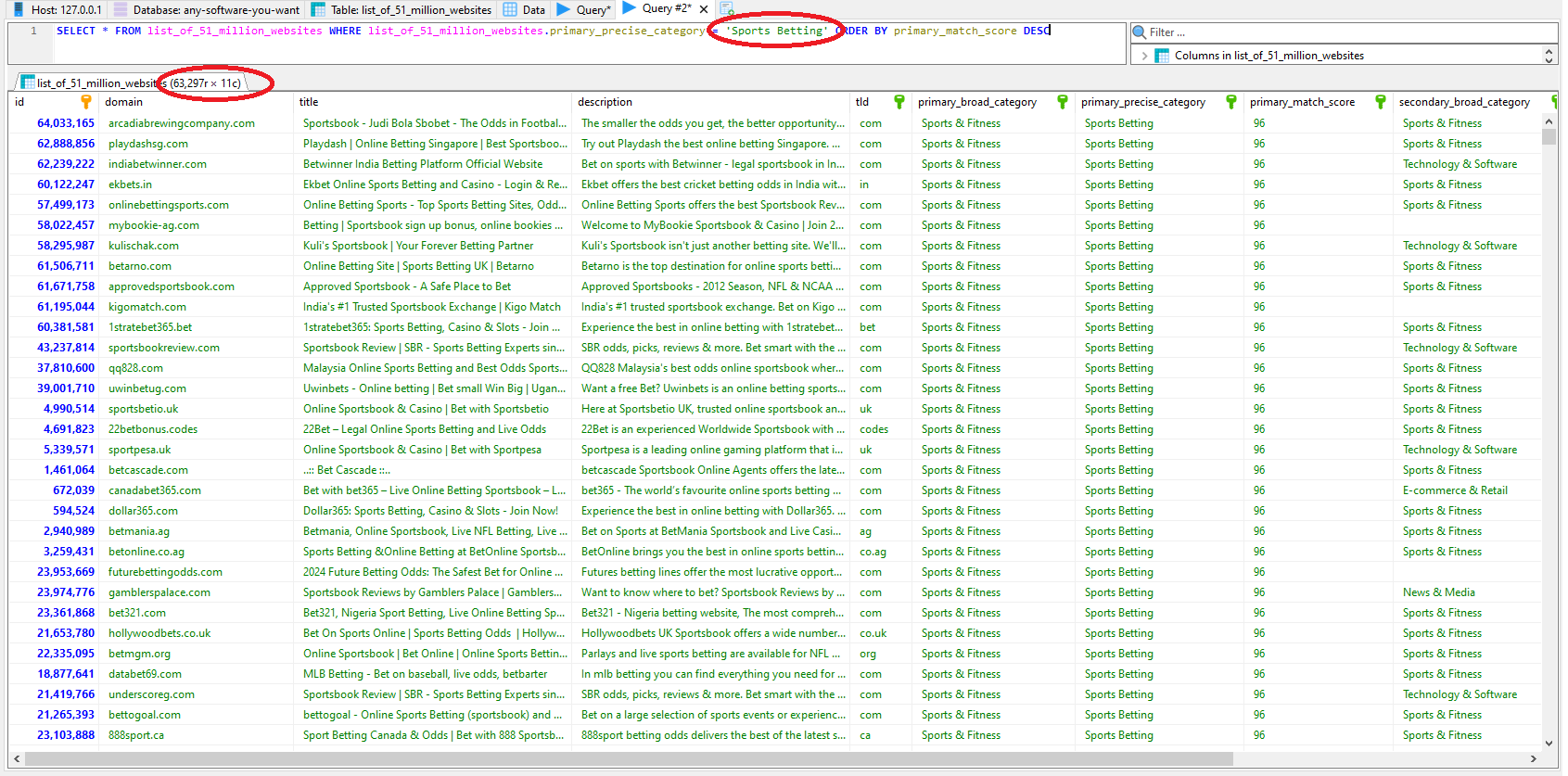Click the key icon in primary_precise_category header
The width and height of the screenshot is (1568, 776).
1231,102
